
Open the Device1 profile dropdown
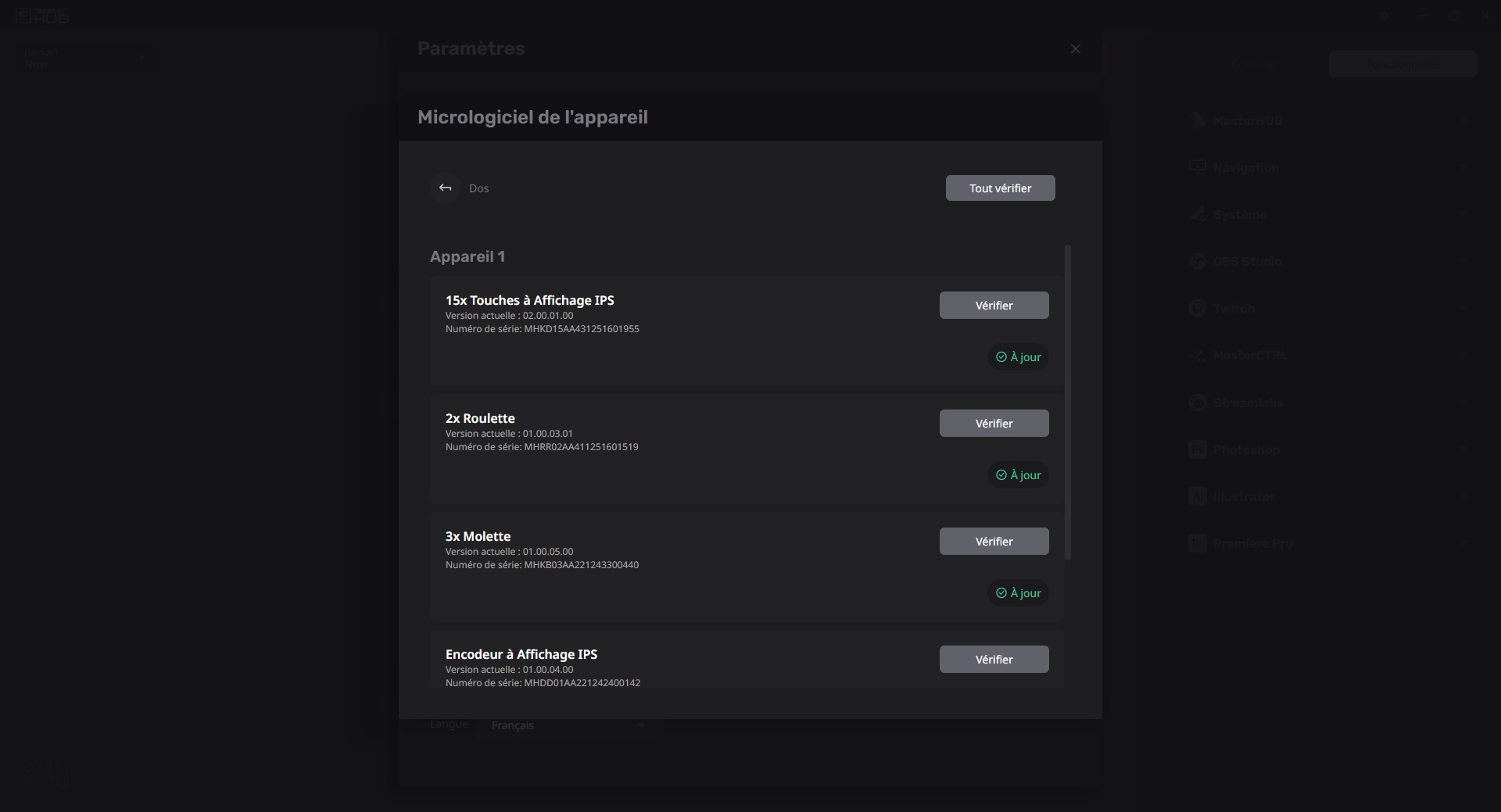[x=83, y=59]
